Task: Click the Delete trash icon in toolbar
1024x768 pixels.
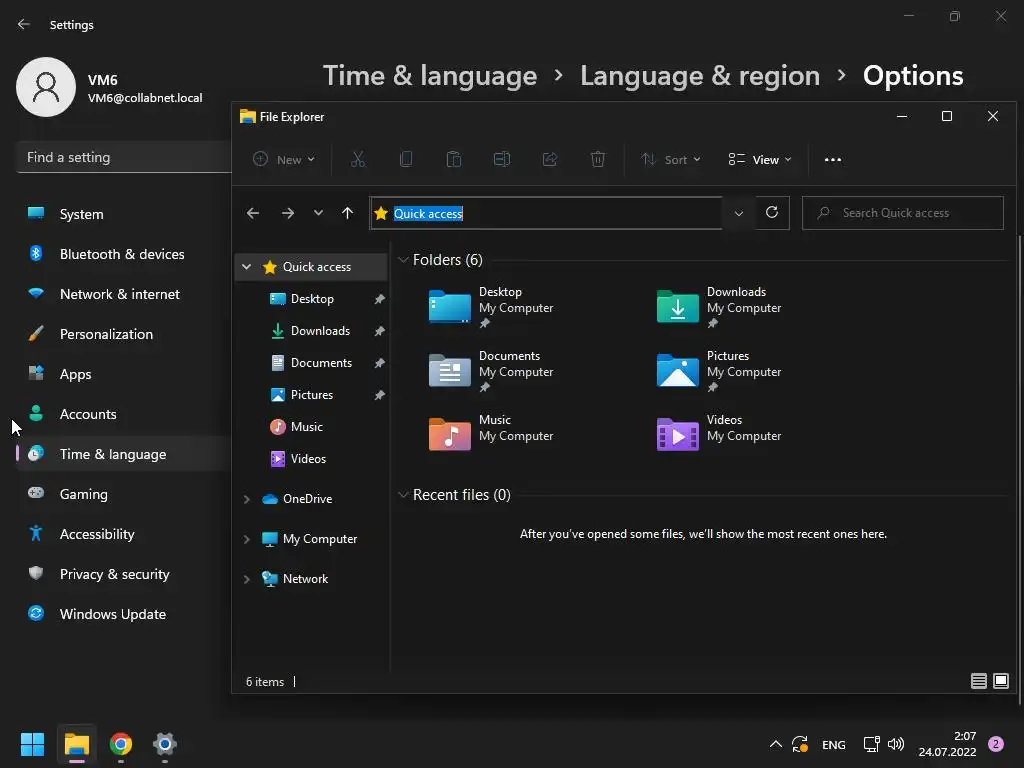Action: [598, 159]
